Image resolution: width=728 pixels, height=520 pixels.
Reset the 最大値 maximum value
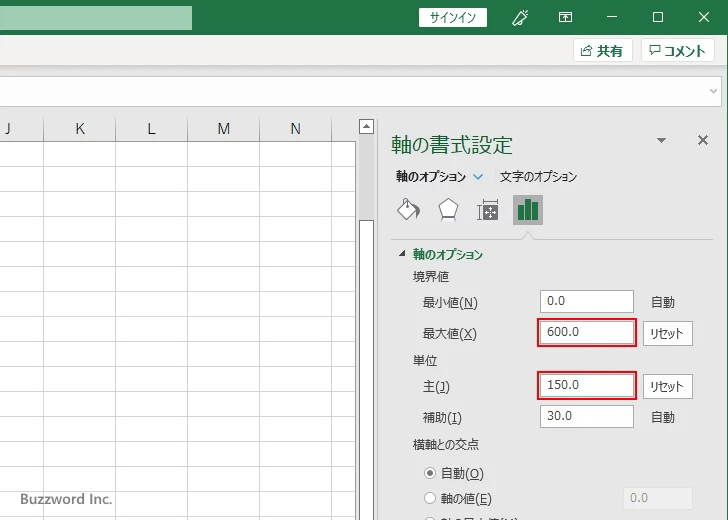[668, 333]
